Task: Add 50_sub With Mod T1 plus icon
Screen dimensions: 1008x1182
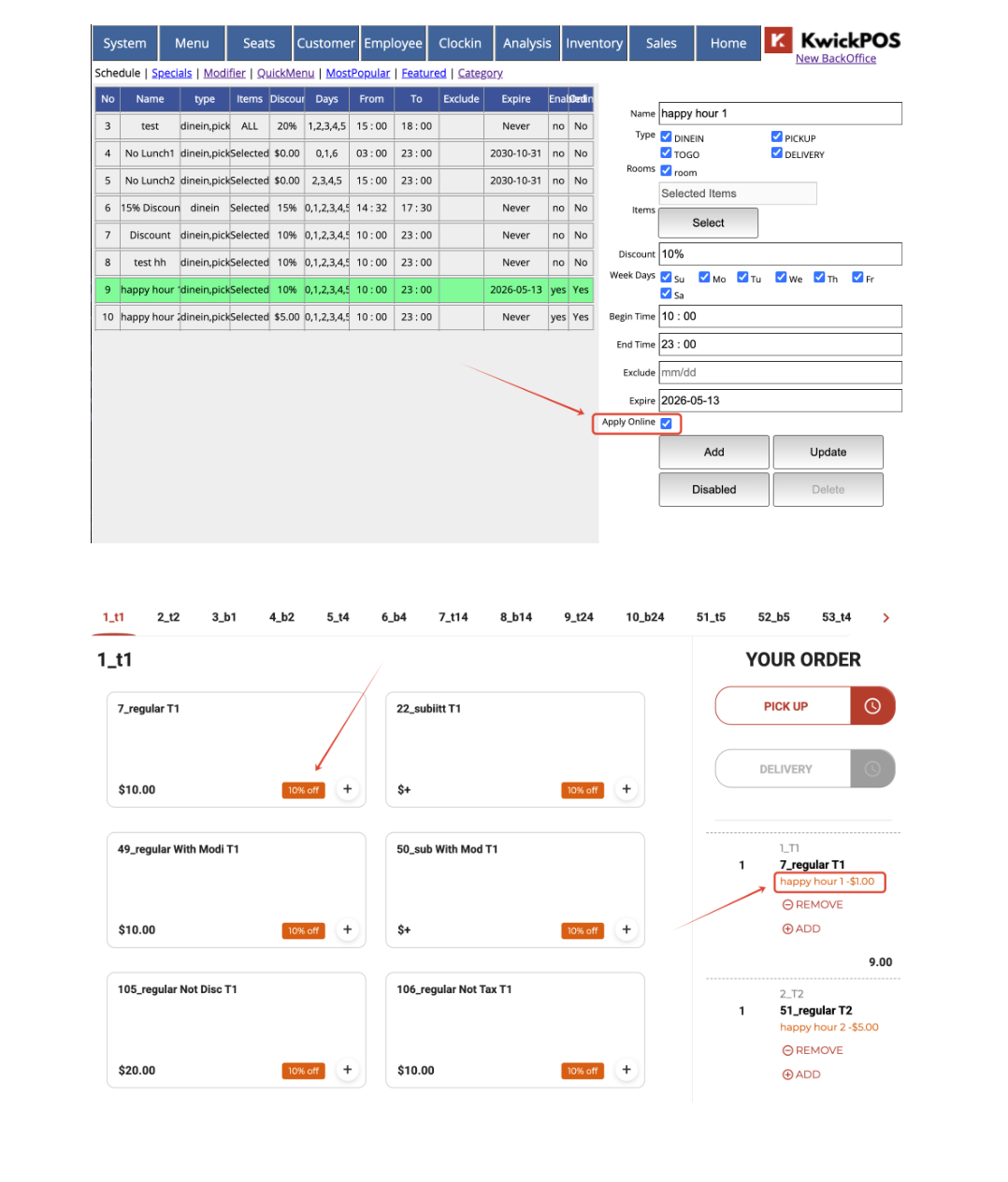Action: (x=626, y=930)
